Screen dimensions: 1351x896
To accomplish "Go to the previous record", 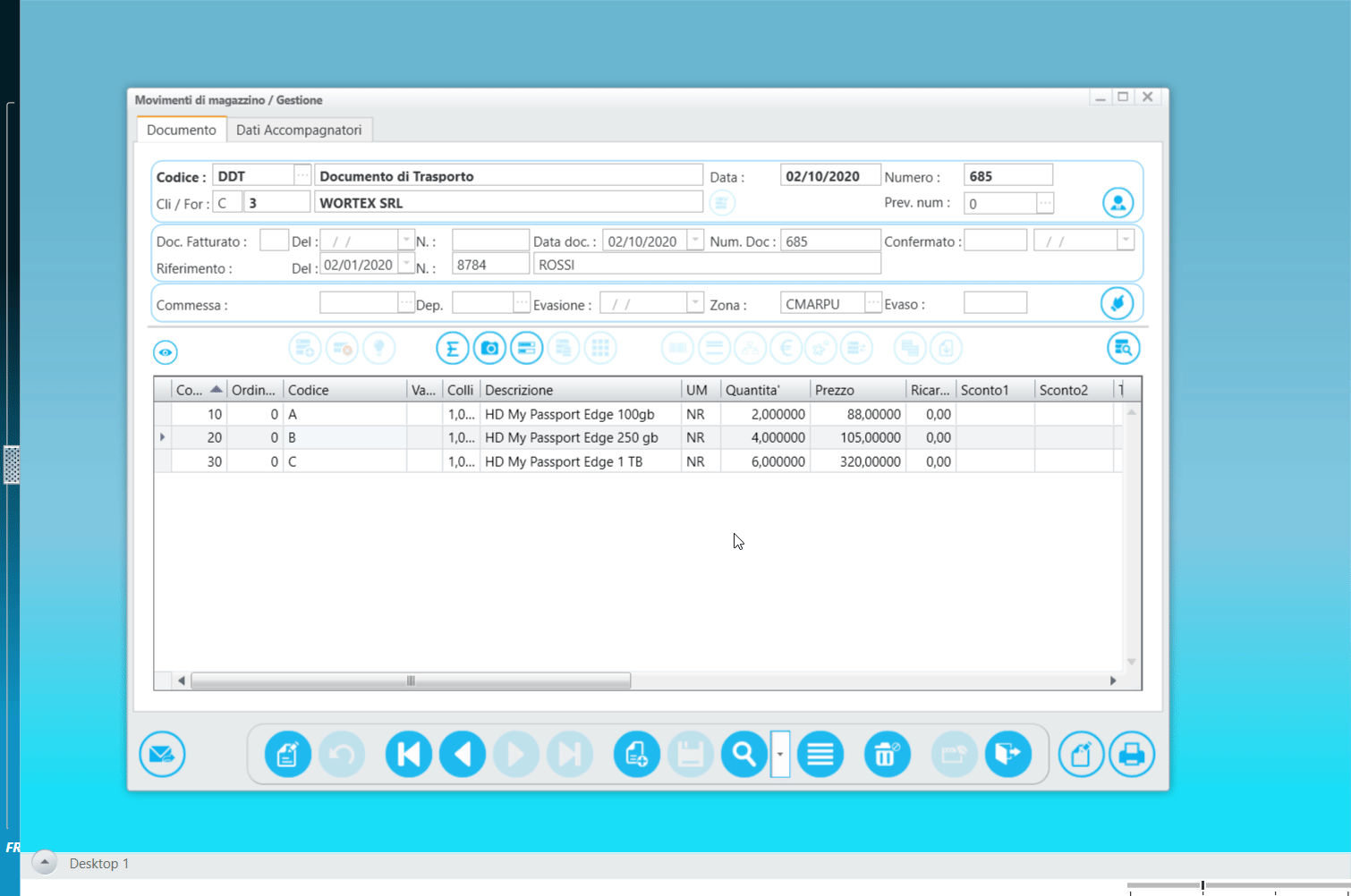I will tap(463, 754).
